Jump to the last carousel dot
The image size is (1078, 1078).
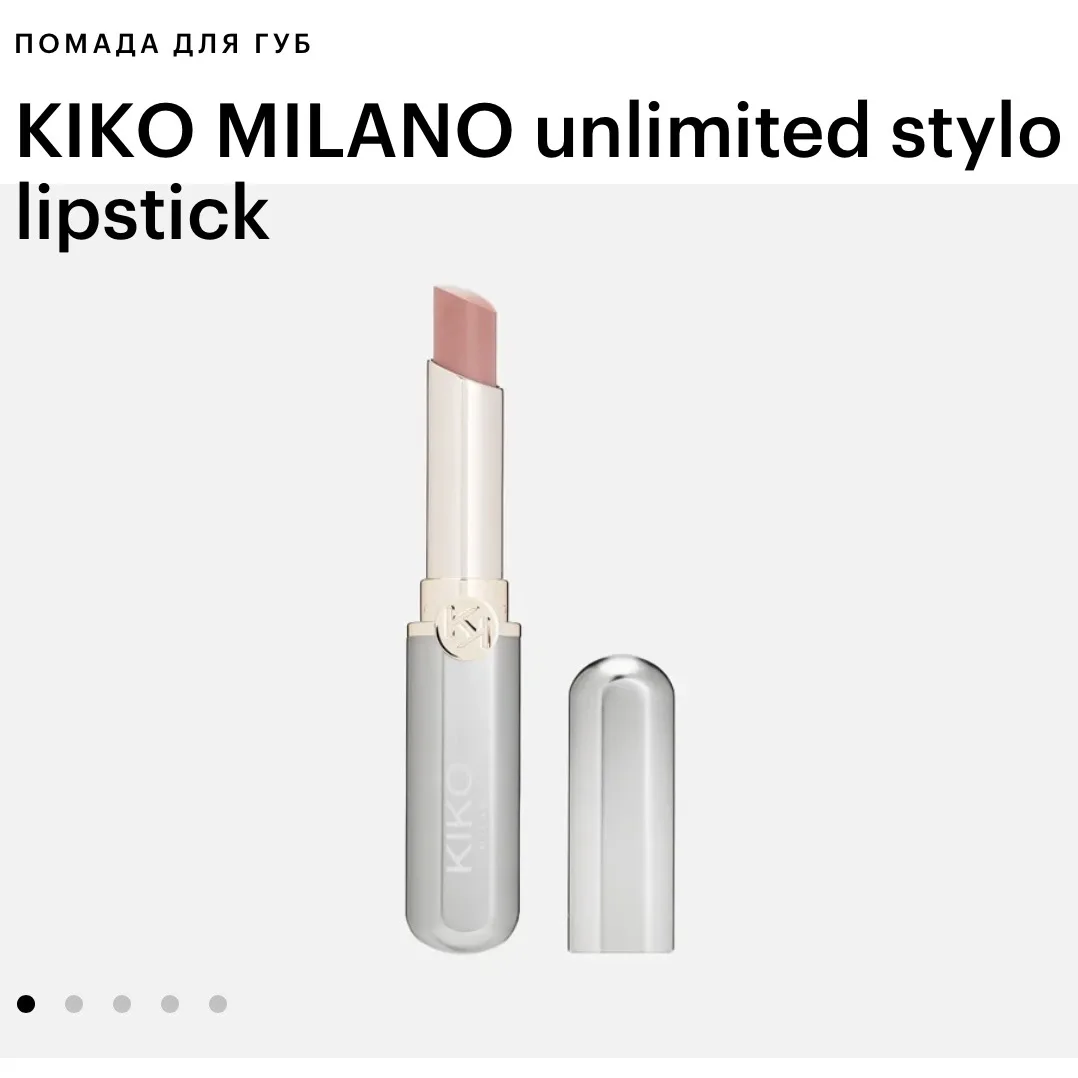[x=218, y=1004]
